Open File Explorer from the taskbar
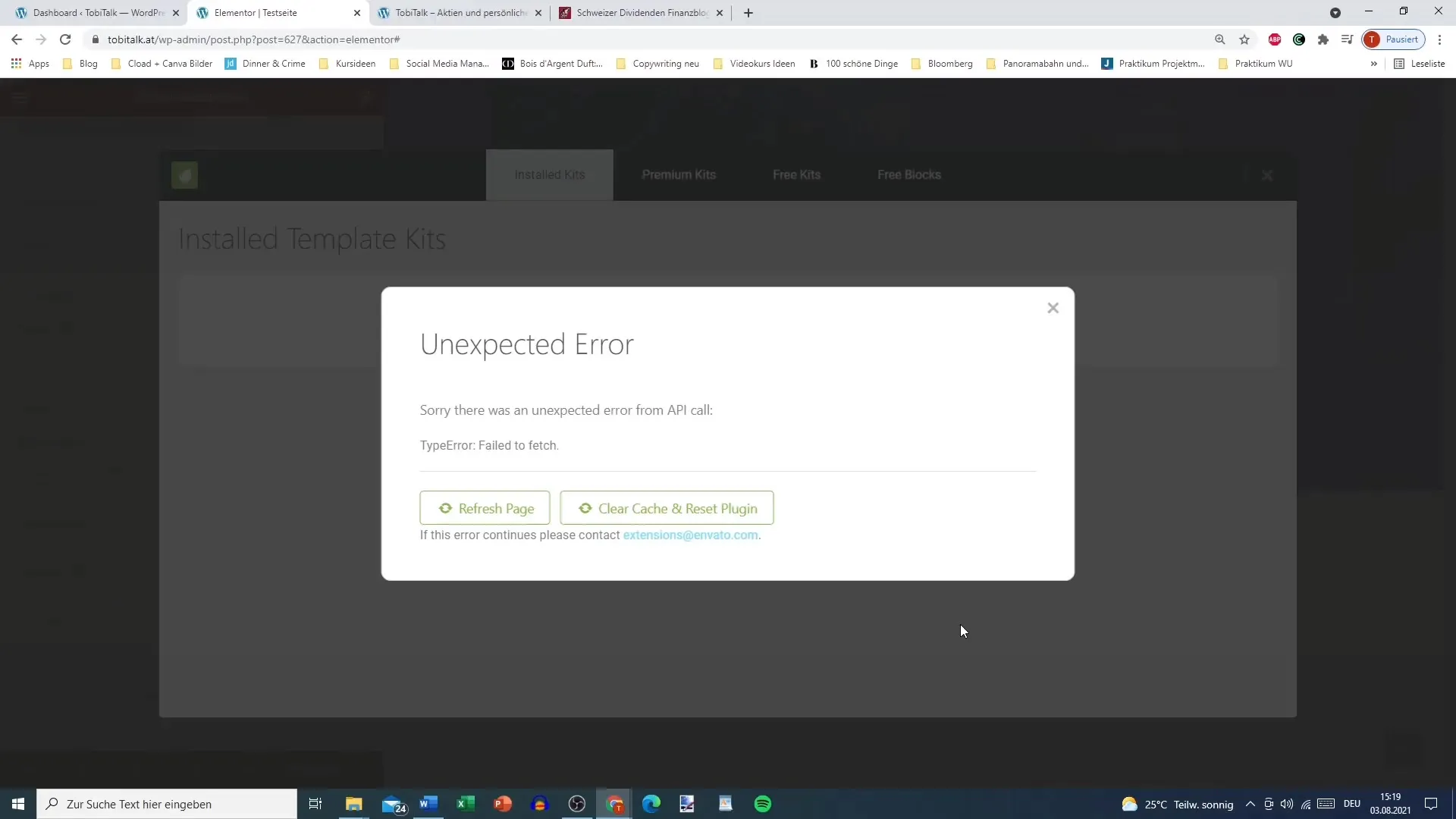 click(x=354, y=804)
